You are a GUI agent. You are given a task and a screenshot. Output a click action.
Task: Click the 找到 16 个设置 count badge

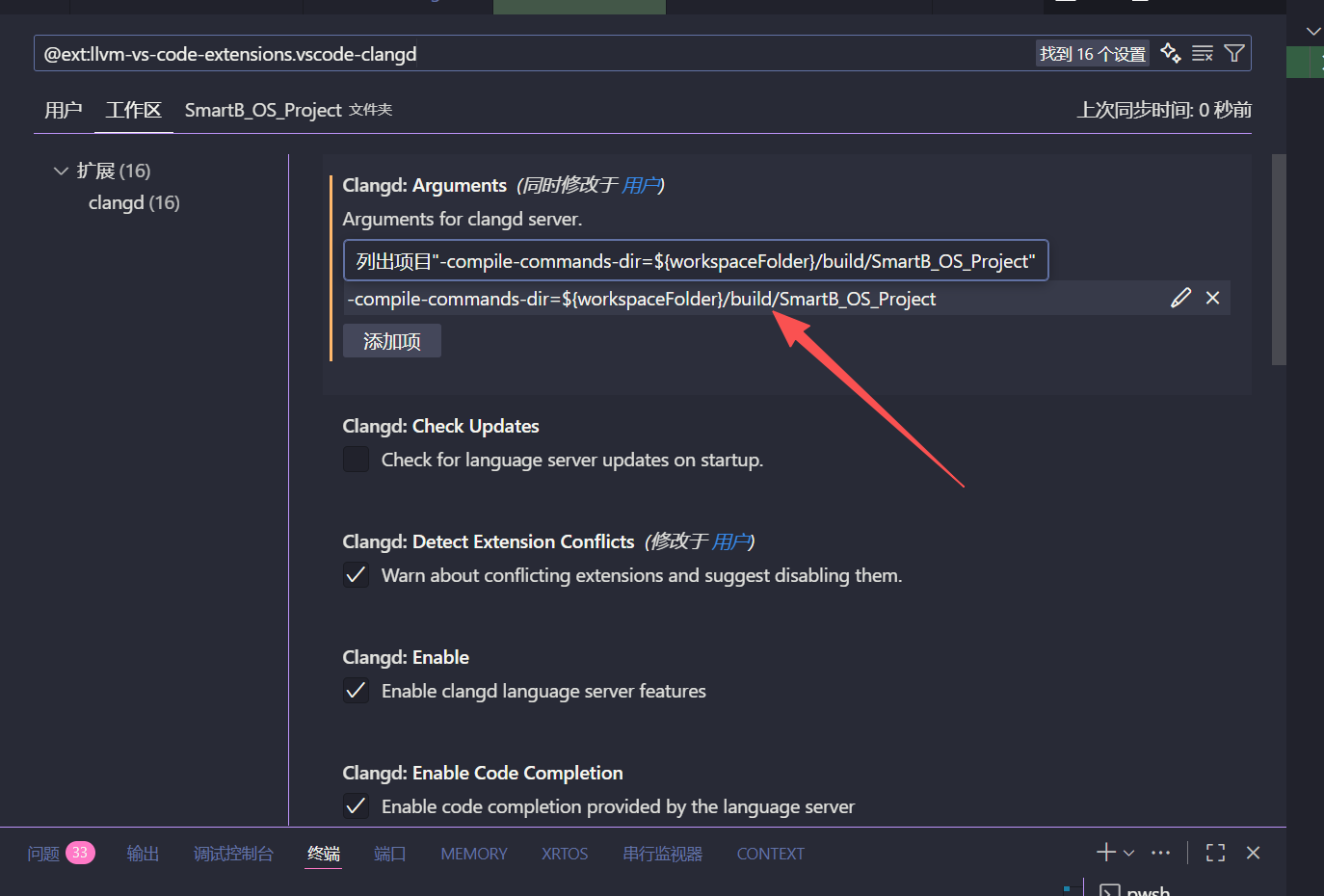[x=1093, y=54]
